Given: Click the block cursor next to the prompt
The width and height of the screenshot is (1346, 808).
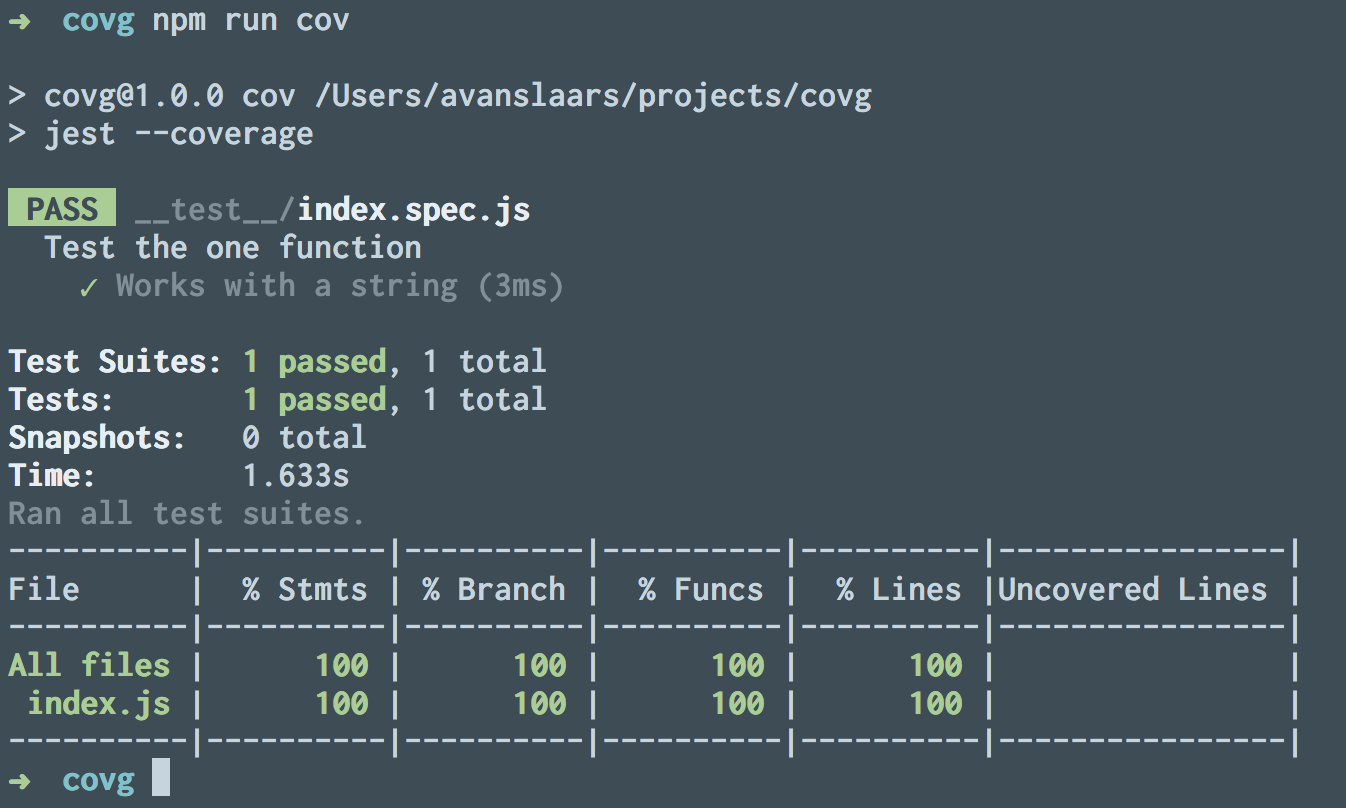Looking at the screenshot, I should 161,779.
